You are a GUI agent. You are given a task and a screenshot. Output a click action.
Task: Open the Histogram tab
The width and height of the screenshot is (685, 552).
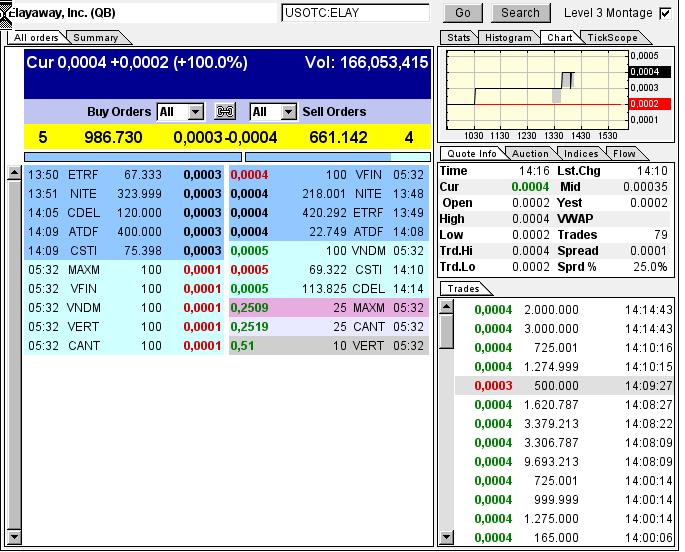pyautogui.click(x=508, y=38)
